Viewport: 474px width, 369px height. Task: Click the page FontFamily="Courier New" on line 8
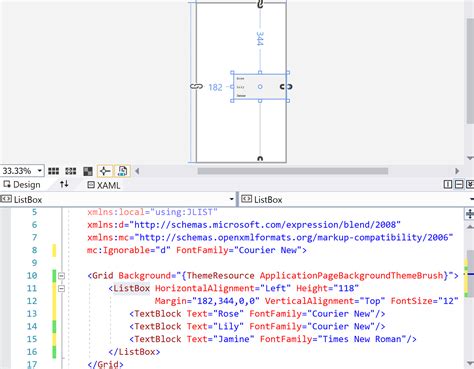tap(239, 250)
